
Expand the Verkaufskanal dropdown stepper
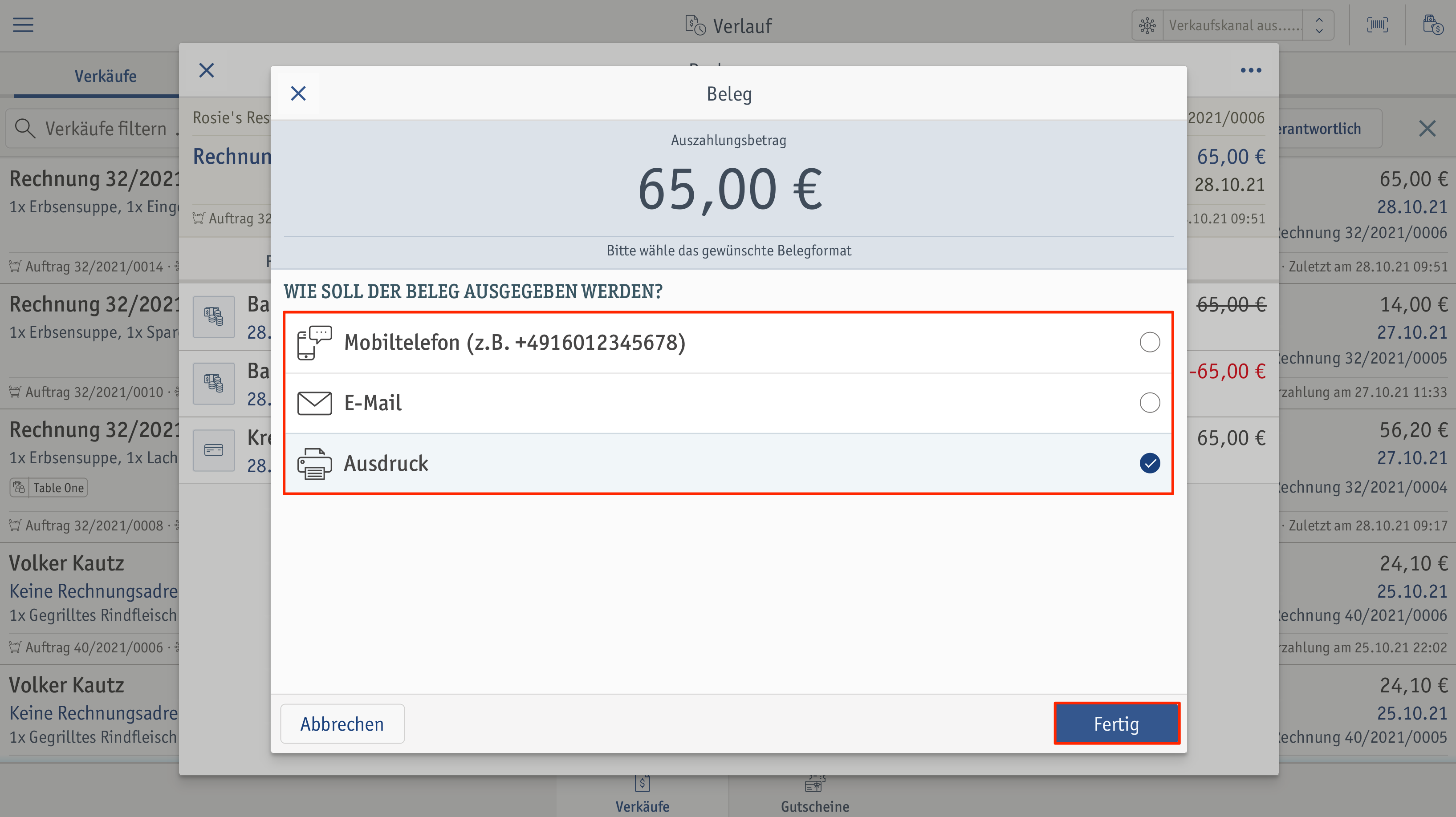click(x=1319, y=25)
